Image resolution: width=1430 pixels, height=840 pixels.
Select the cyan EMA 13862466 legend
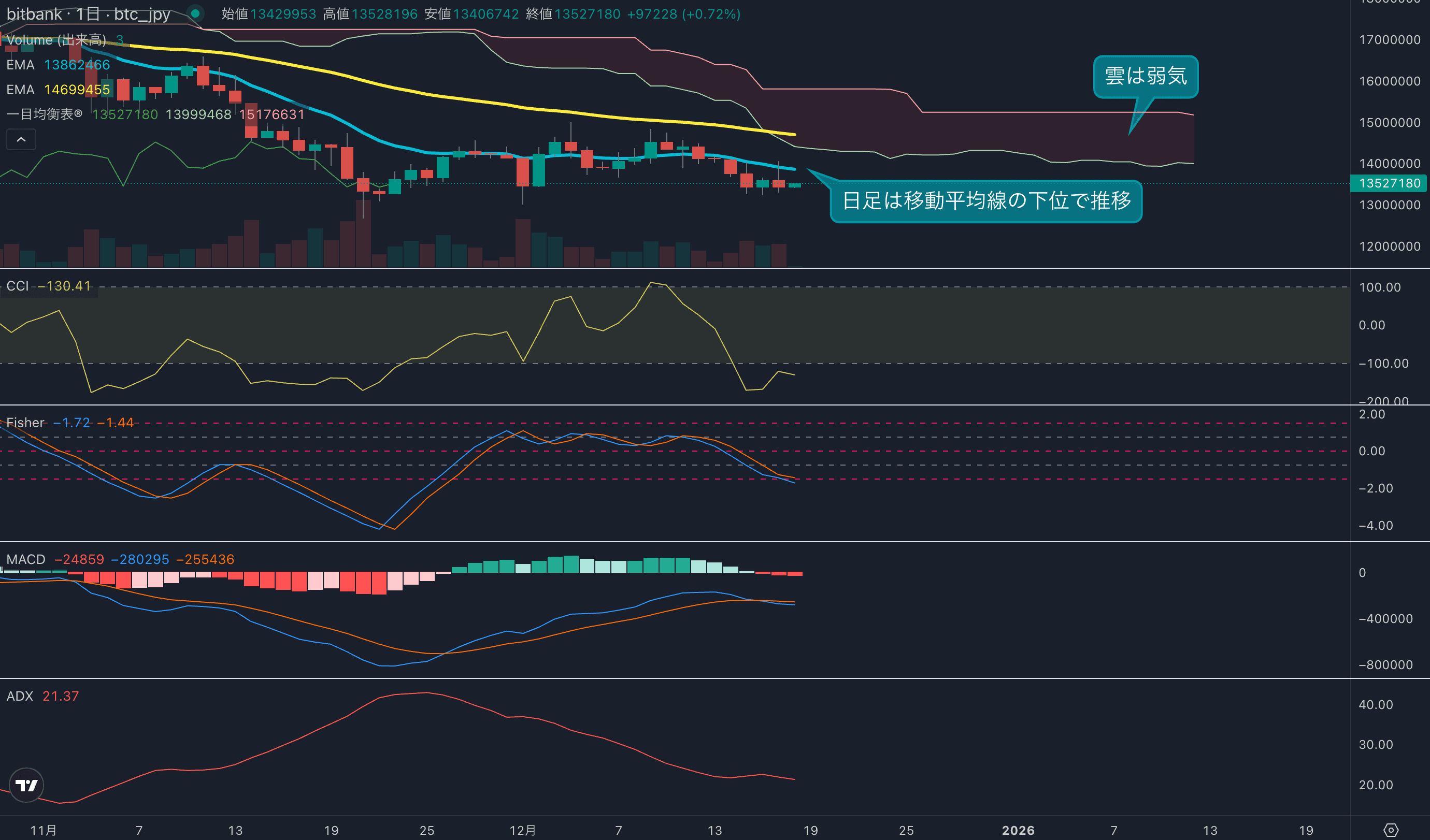58,65
